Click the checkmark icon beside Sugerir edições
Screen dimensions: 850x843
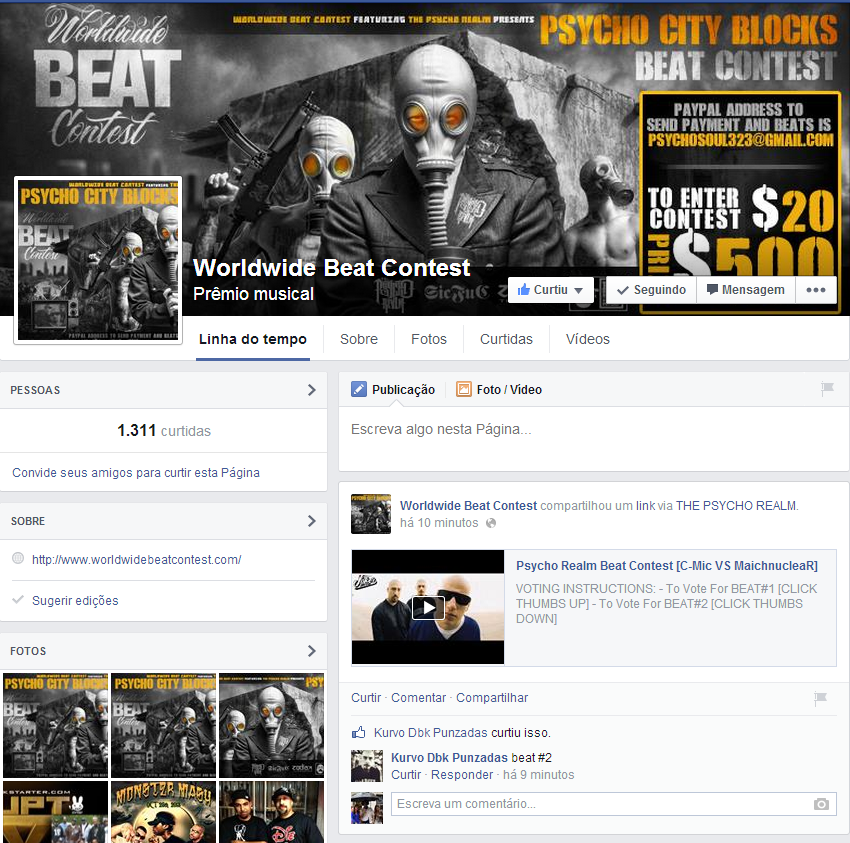pos(18,600)
